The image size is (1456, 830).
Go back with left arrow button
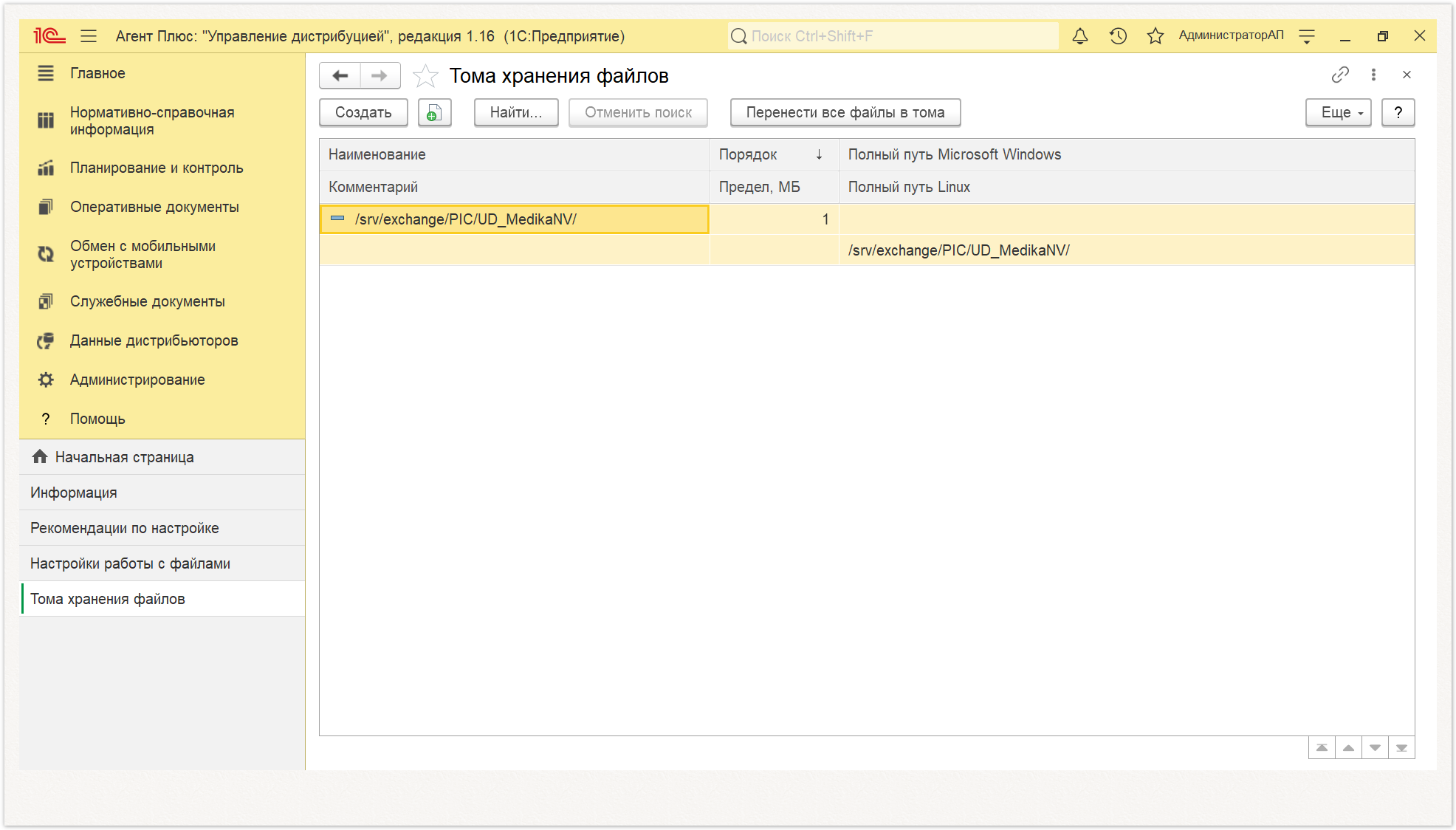tap(340, 75)
